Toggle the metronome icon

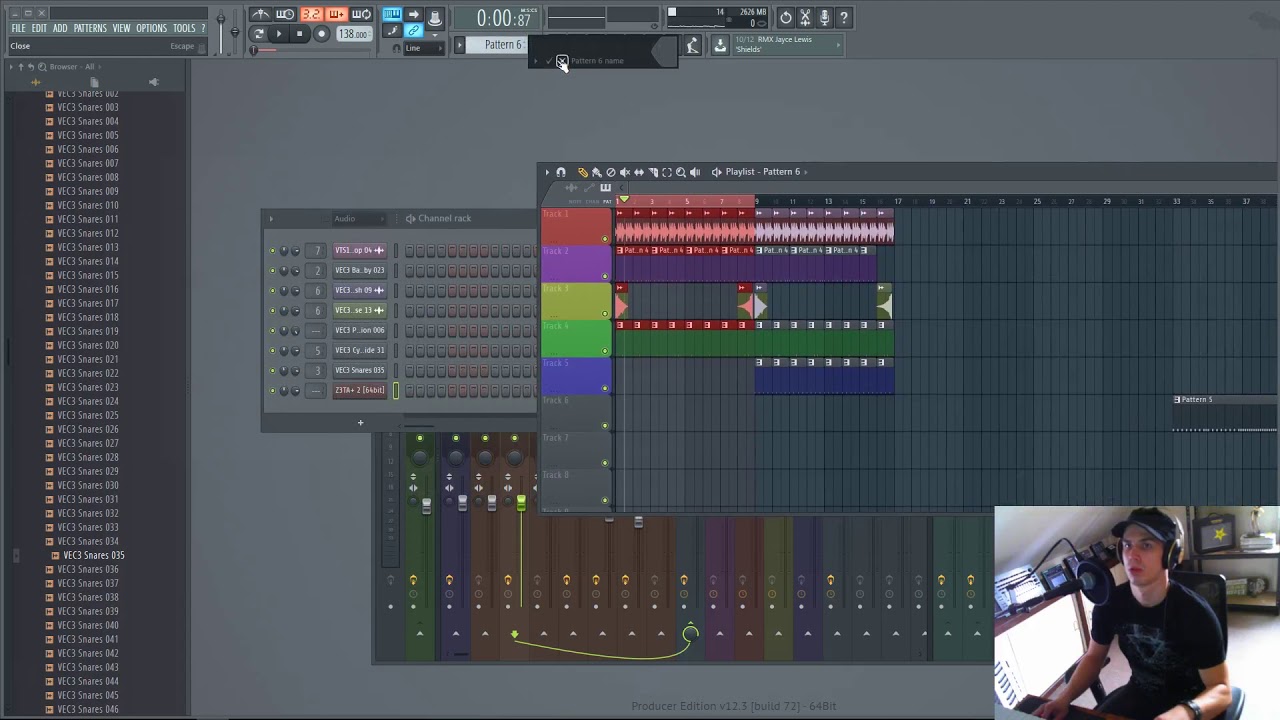coord(261,14)
